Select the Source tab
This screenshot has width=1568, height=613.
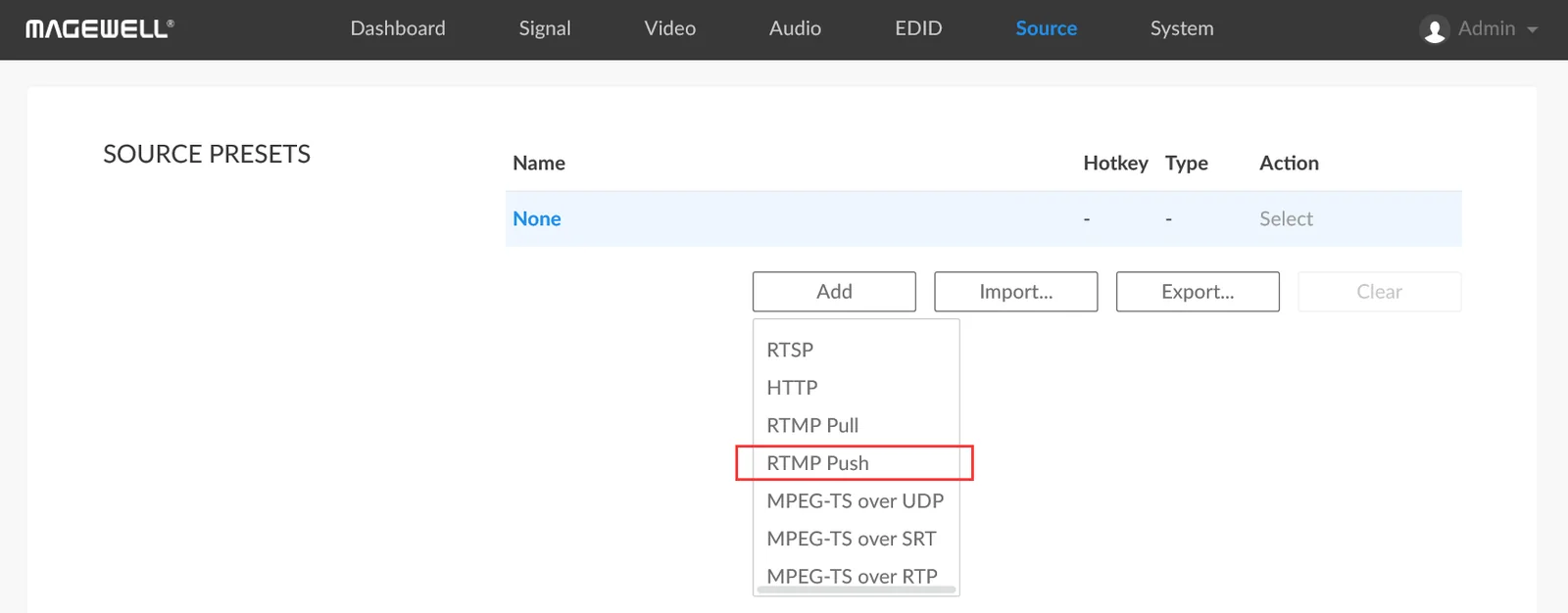[1047, 28]
